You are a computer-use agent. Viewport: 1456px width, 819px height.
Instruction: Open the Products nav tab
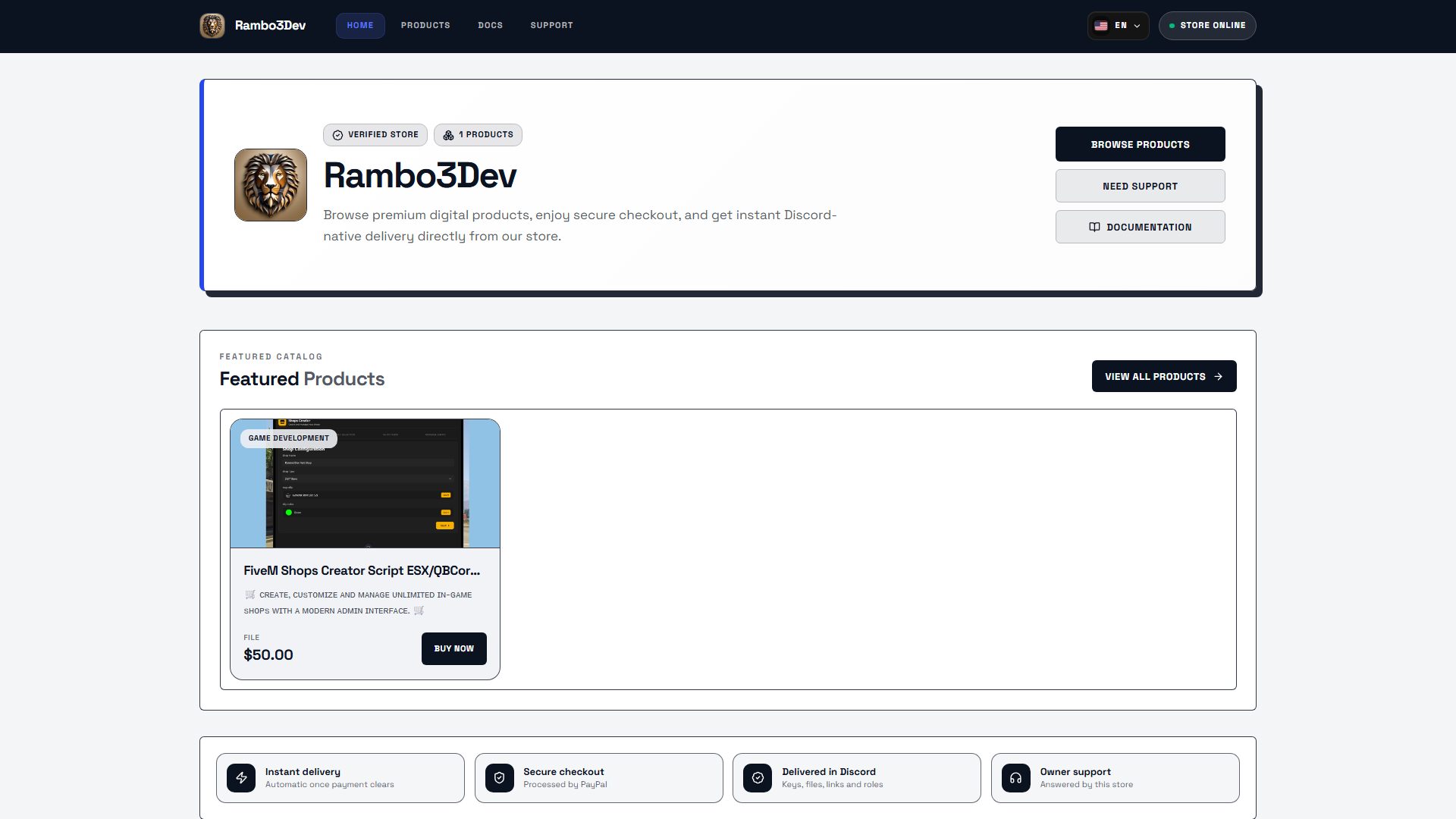click(x=425, y=26)
